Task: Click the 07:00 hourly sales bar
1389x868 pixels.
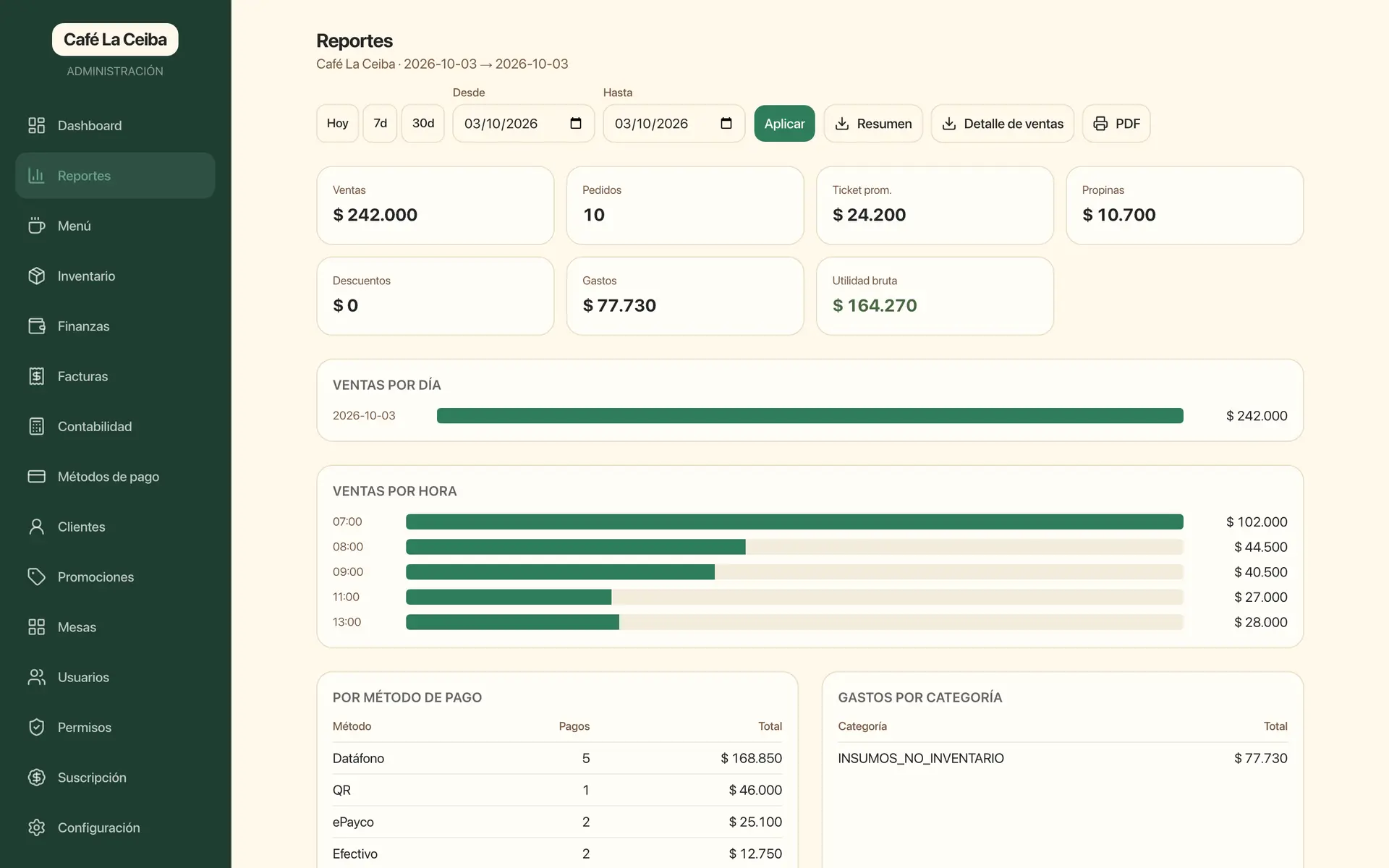Action: [794, 522]
